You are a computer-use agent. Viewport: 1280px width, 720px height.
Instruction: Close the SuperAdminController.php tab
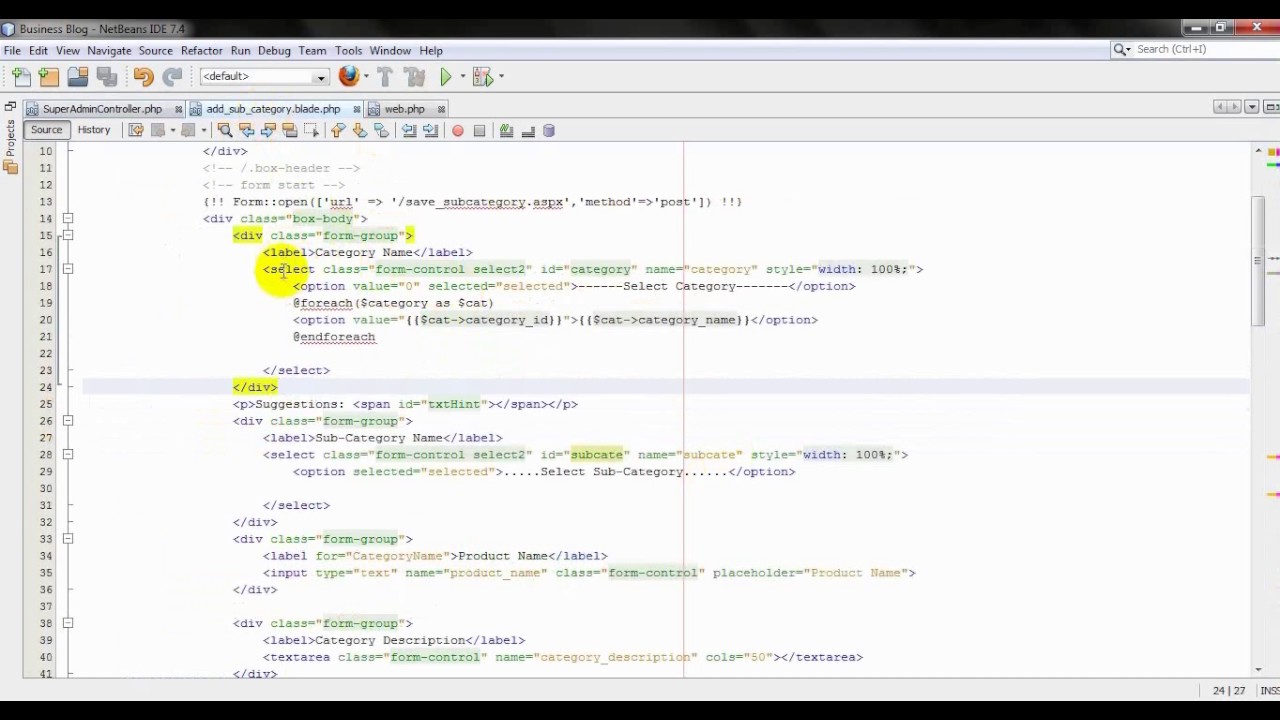178,109
